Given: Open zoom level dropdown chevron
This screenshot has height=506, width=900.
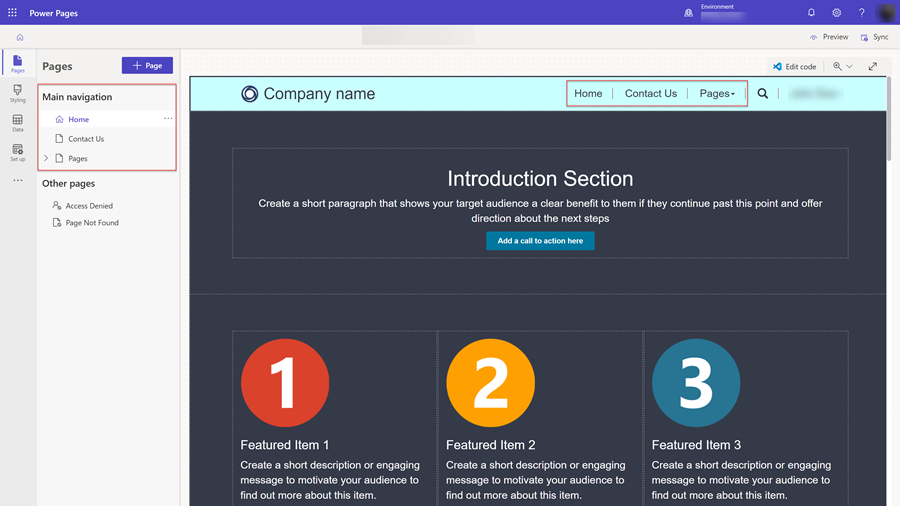Looking at the screenshot, I should 850,67.
